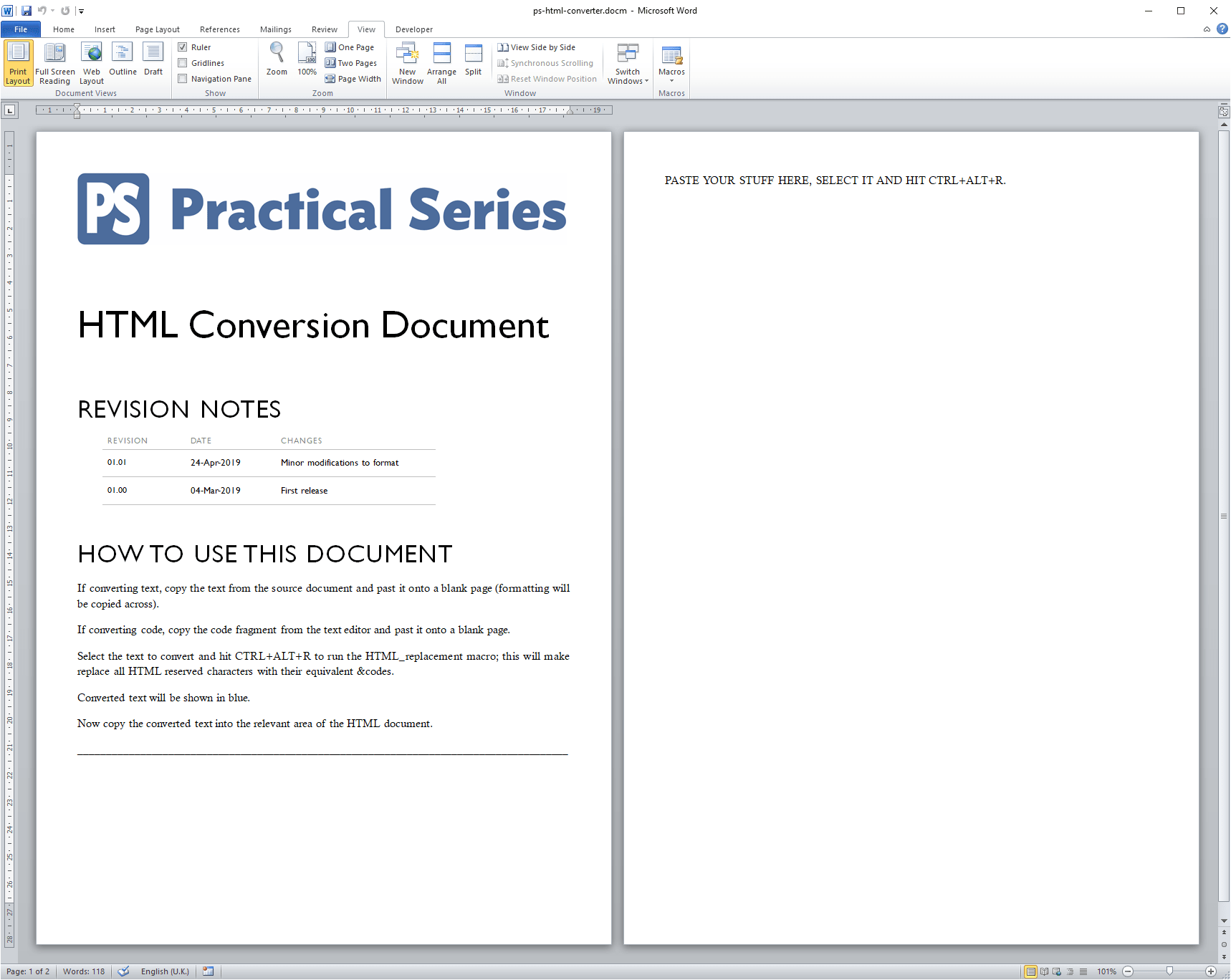Switch to Web Layout view in ribbon
The width and height of the screenshot is (1231, 980).
pos(92,63)
